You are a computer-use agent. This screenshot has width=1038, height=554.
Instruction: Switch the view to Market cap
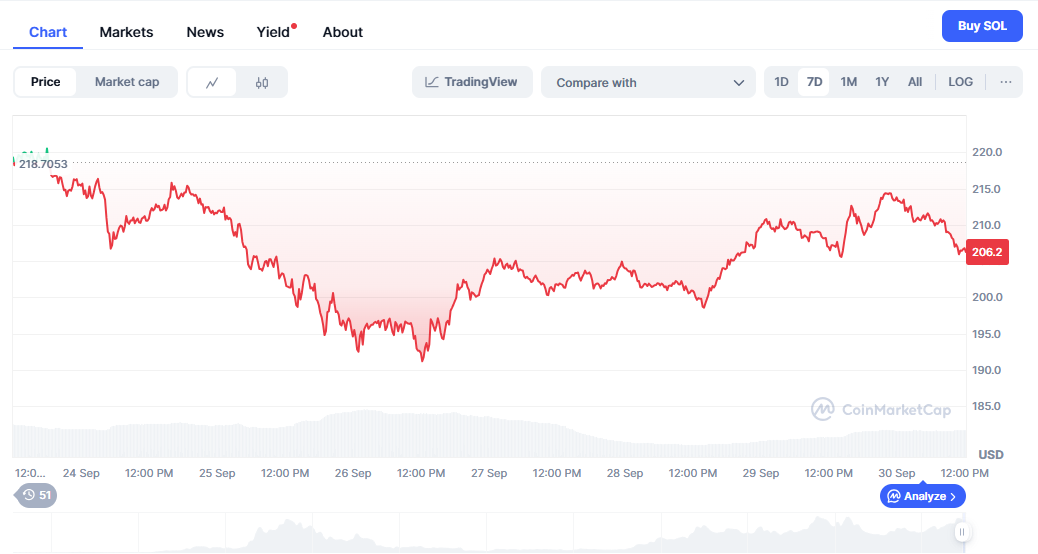coord(127,82)
